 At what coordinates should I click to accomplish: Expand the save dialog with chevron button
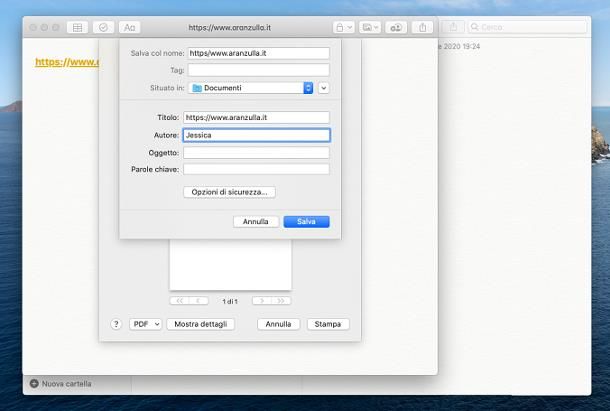point(323,88)
